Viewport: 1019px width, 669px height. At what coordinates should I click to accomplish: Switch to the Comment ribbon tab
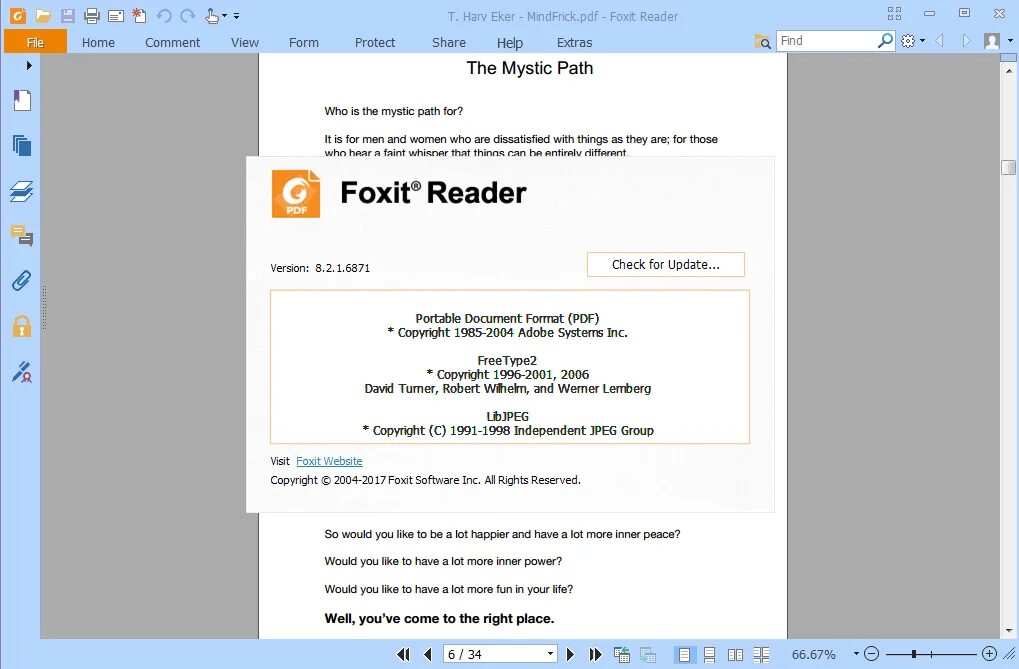172,42
